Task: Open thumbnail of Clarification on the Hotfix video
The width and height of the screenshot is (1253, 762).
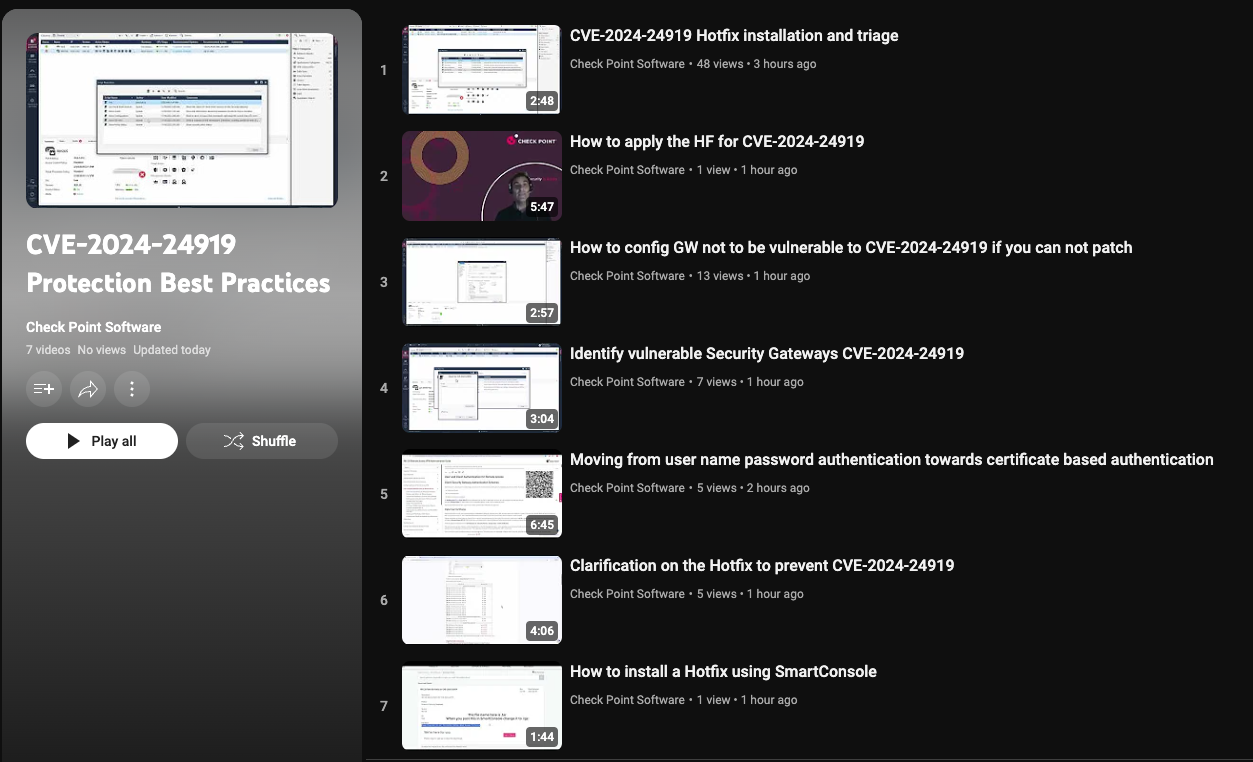Action: coord(482,600)
